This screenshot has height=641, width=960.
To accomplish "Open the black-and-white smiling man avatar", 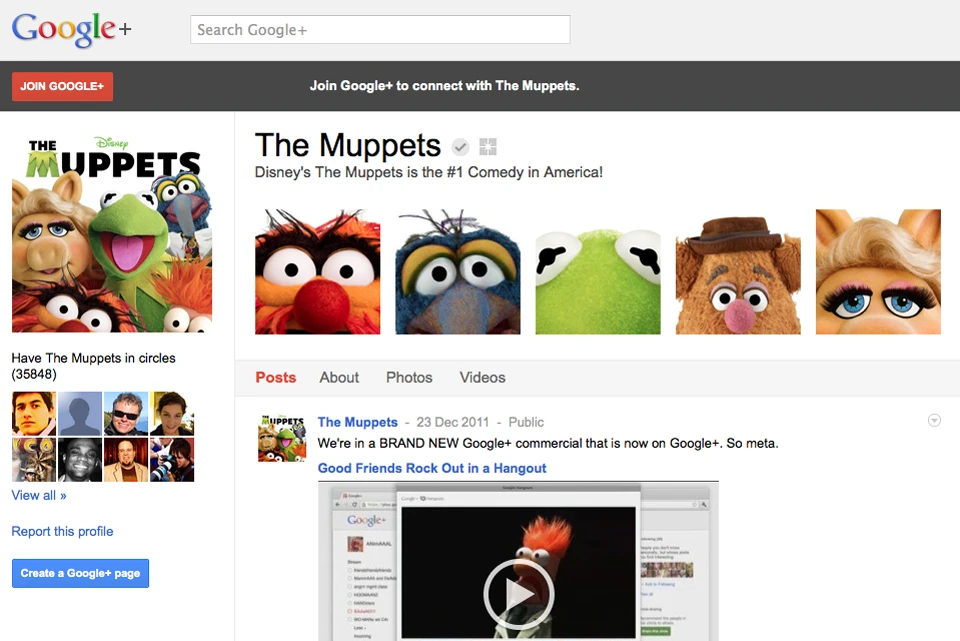I will 80,460.
